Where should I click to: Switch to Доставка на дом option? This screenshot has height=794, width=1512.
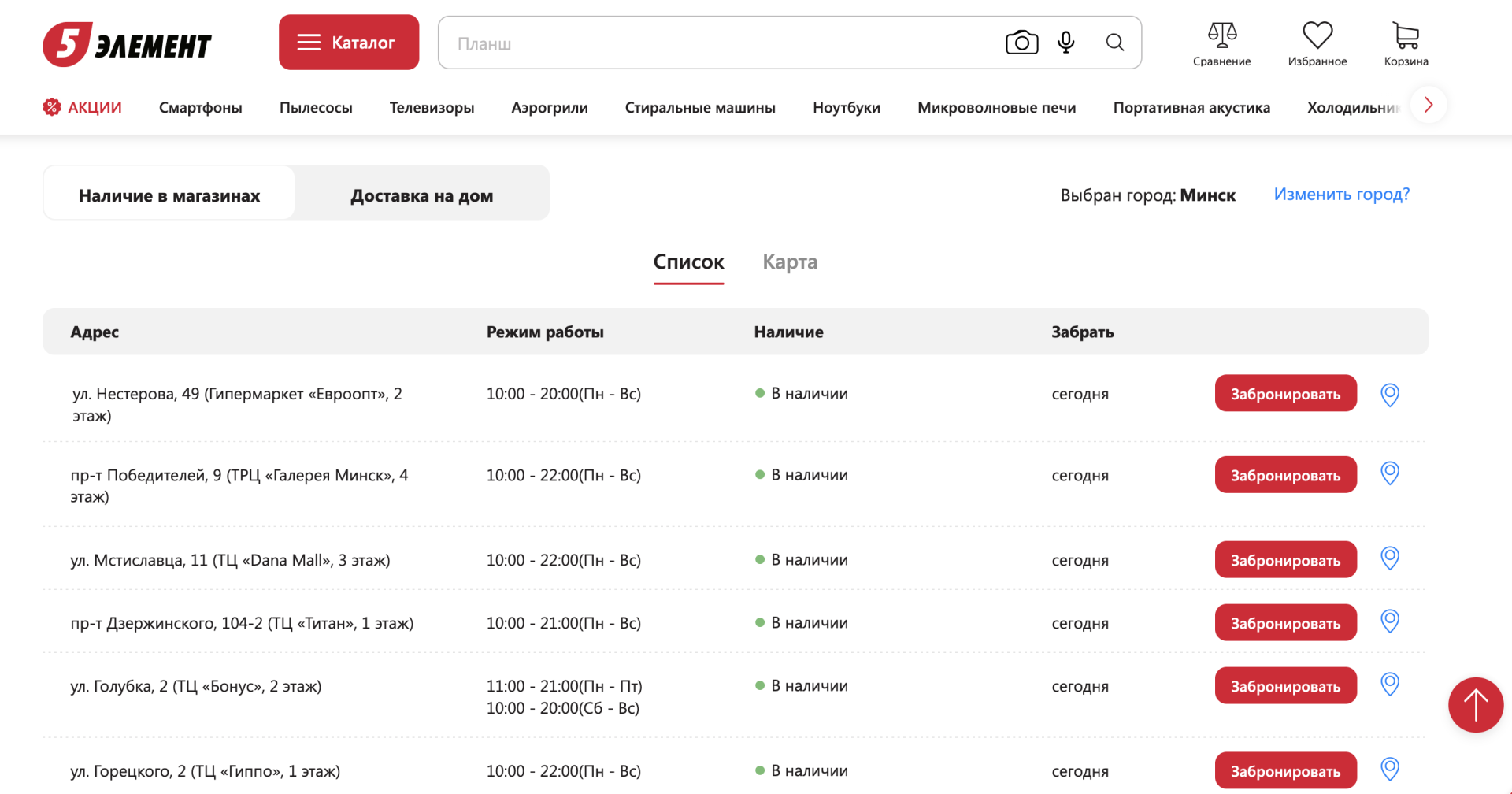(x=421, y=195)
